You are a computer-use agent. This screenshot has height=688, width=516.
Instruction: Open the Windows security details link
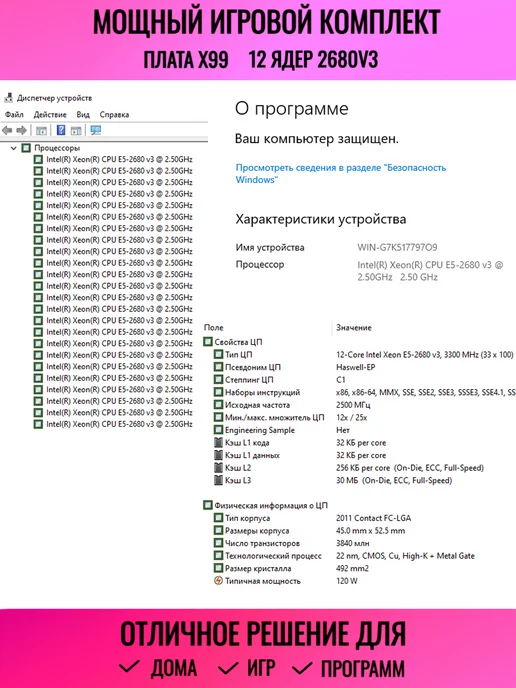(340, 173)
